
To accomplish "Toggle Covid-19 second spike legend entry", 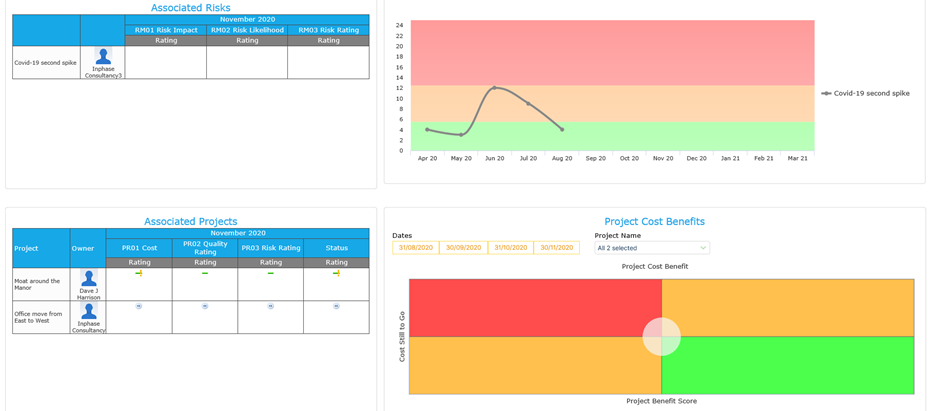I will 866,93.
